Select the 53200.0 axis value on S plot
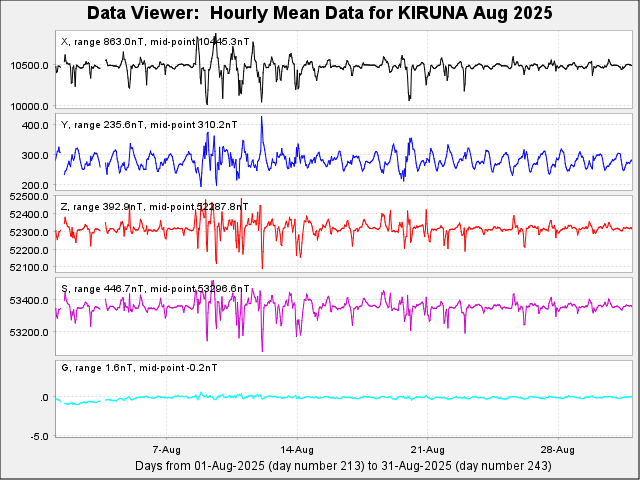 click(27, 332)
